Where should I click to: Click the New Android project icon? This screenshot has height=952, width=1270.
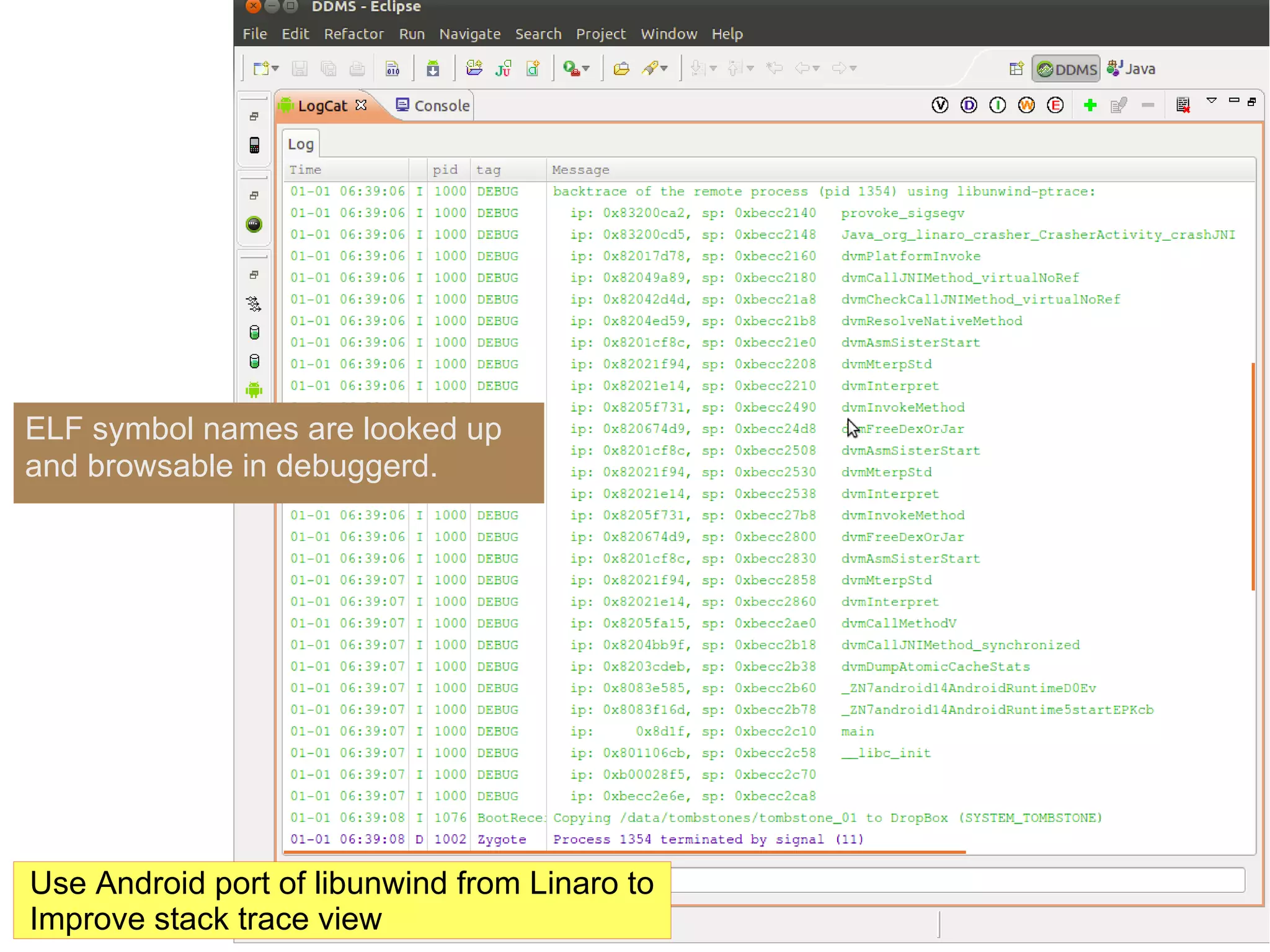coord(474,68)
